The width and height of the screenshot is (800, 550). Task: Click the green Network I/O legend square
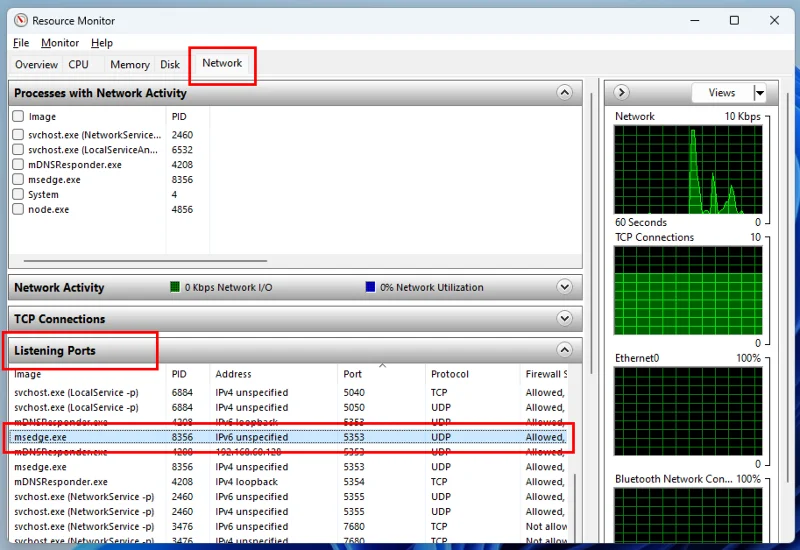pos(175,287)
